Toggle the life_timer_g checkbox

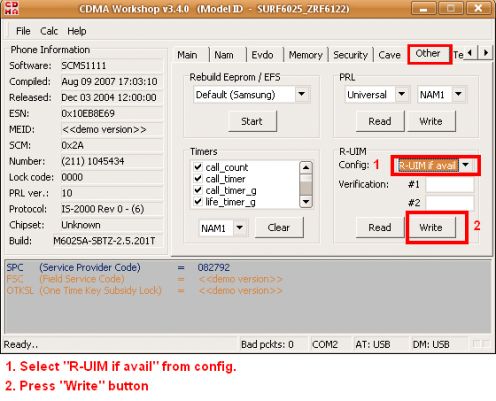pyautogui.click(x=198, y=202)
